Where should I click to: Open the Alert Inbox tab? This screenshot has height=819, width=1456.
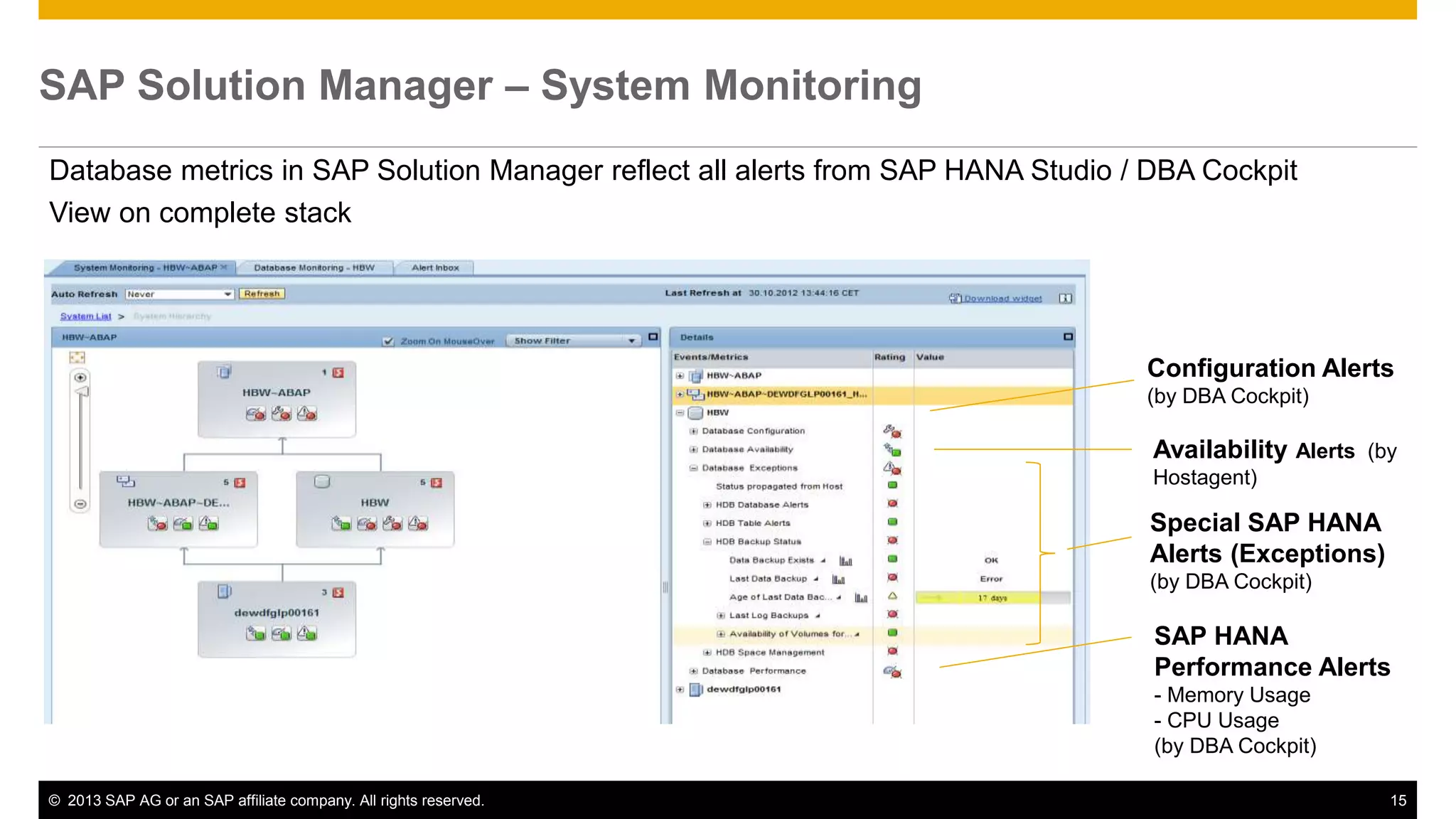[435, 268]
